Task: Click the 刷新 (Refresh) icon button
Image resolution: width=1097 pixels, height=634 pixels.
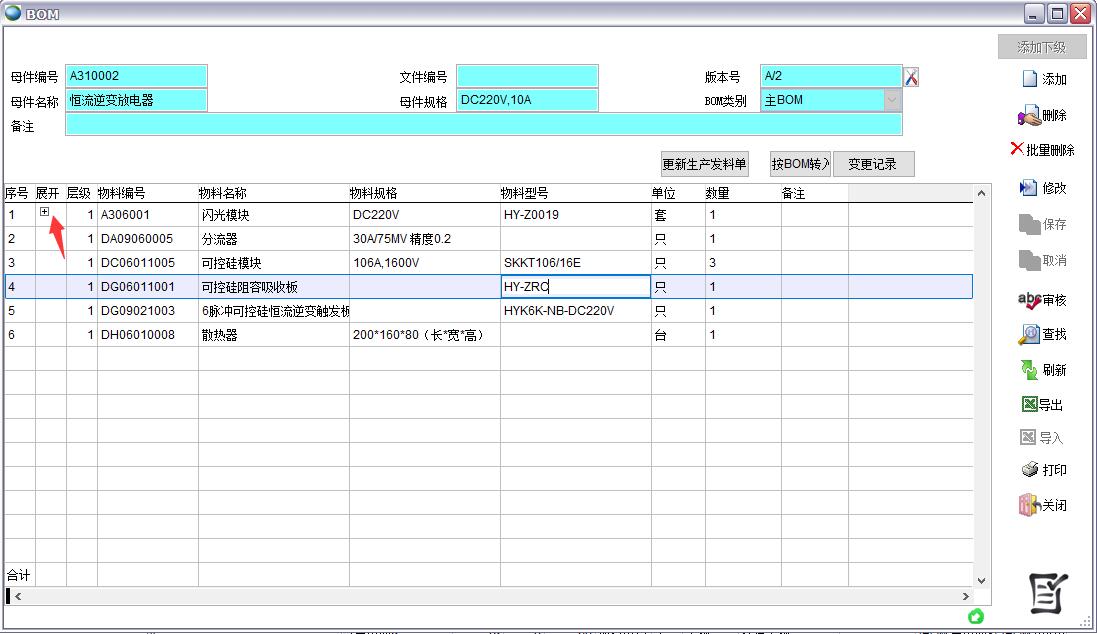Action: [x=1043, y=370]
